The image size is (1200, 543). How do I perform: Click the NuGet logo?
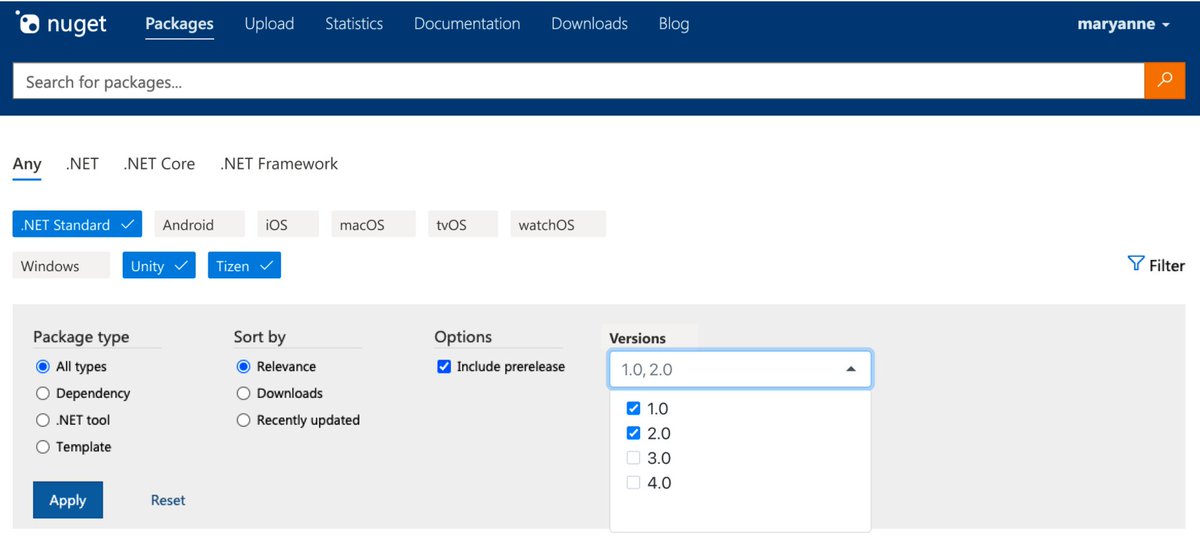(61, 25)
